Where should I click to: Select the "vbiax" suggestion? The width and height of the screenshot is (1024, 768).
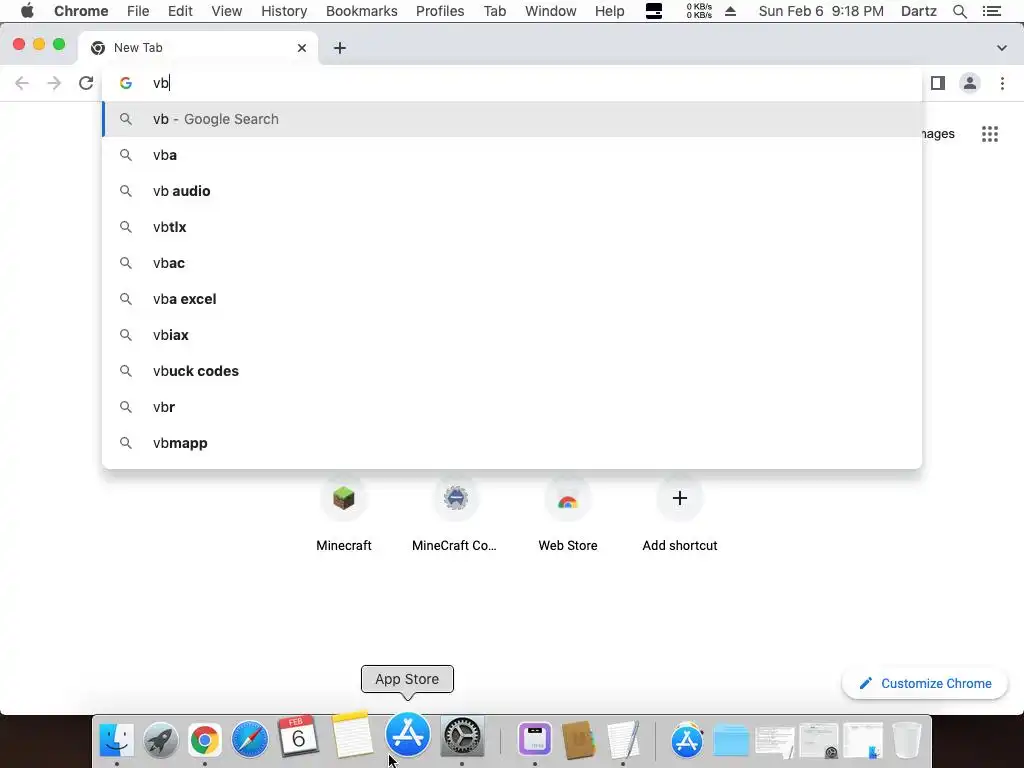[512, 334]
